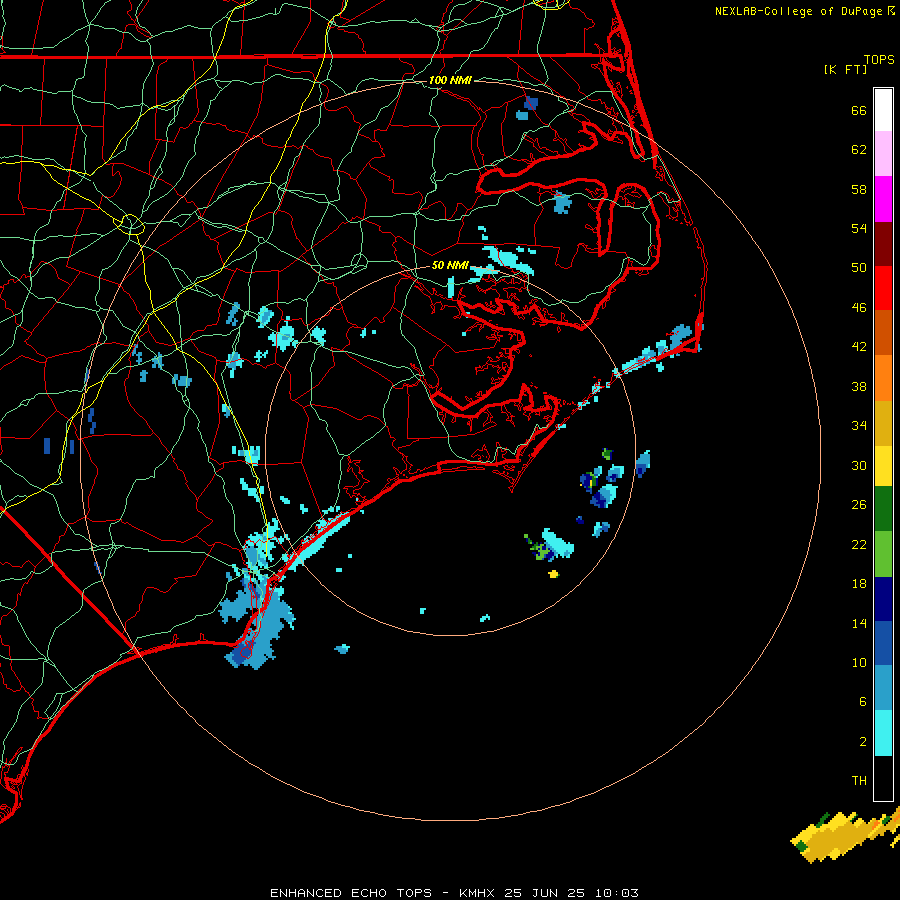Image resolution: width=900 pixels, height=900 pixels.
Task: Pick the cyan 2 legend swatch
Action: coord(883,733)
